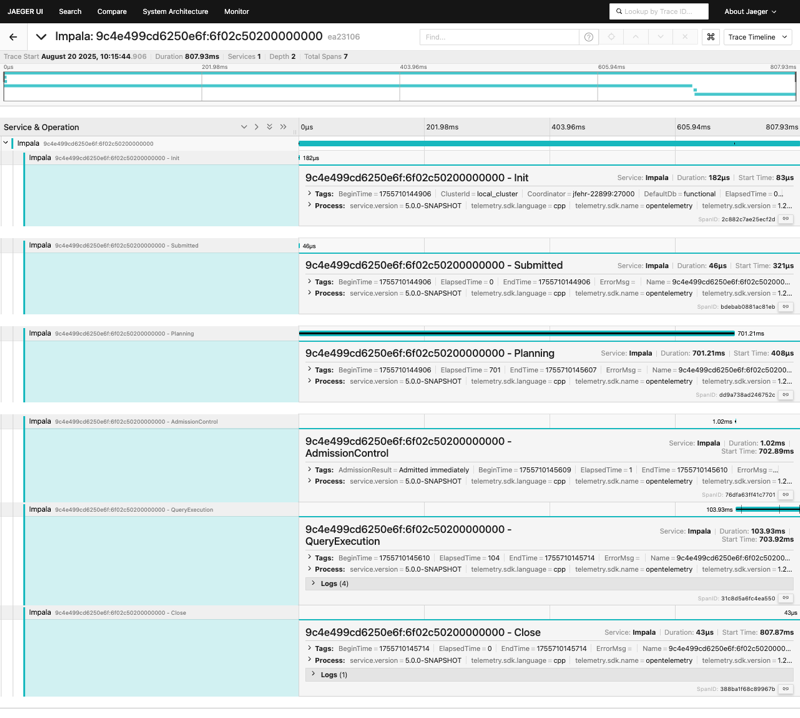Expand all spans with the double down chevron
The image size is (800, 718).
click(x=270, y=127)
